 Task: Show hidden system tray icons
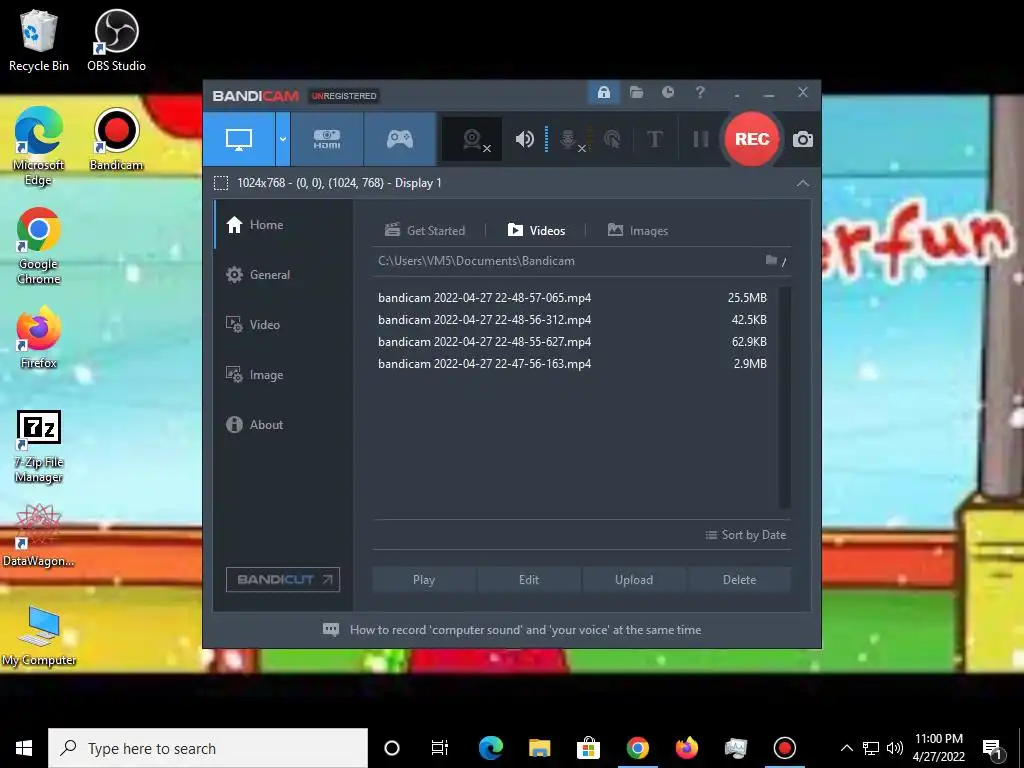tap(846, 748)
